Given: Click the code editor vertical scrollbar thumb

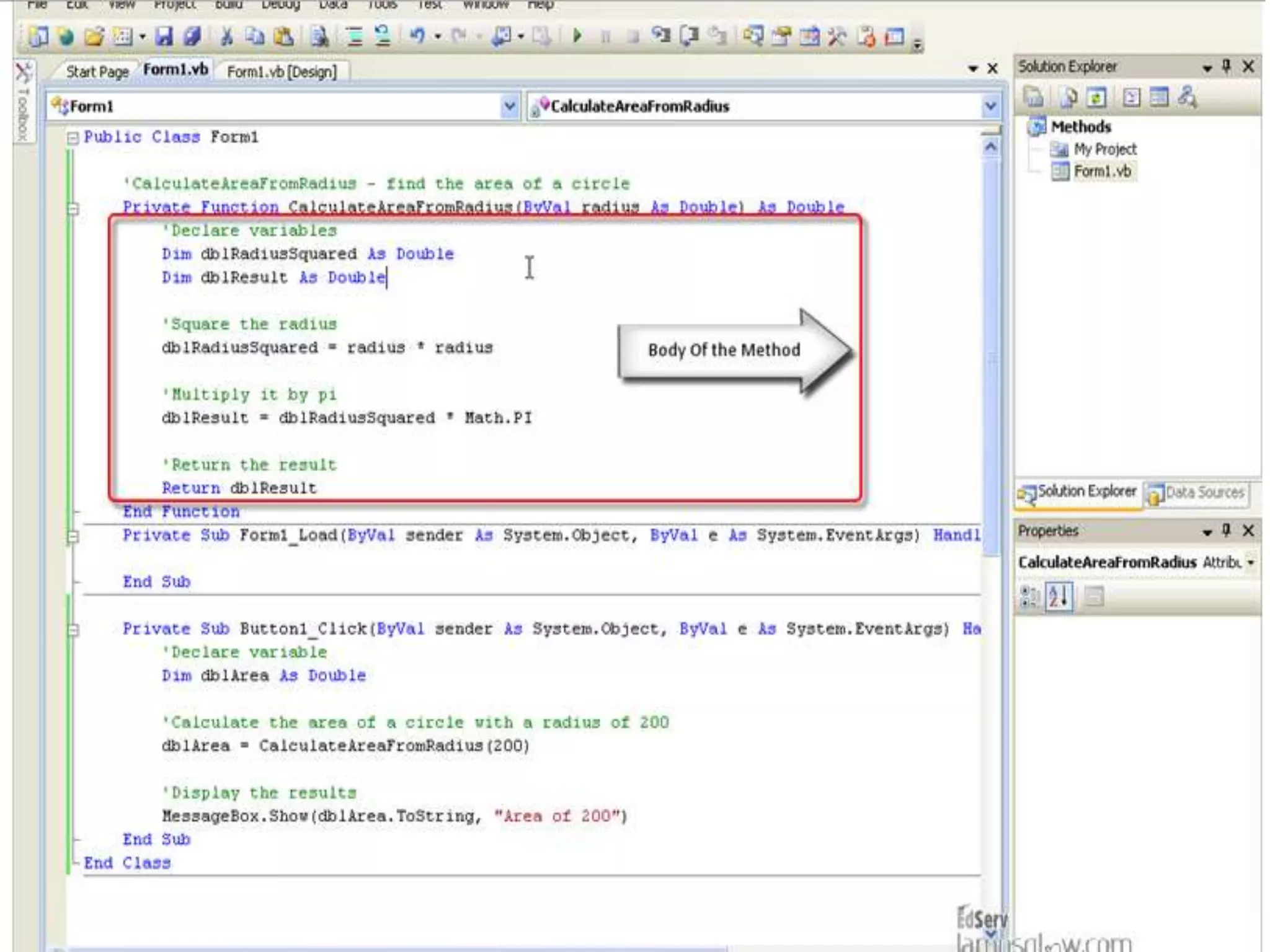Looking at the screenshot, I should coord(991,358).
